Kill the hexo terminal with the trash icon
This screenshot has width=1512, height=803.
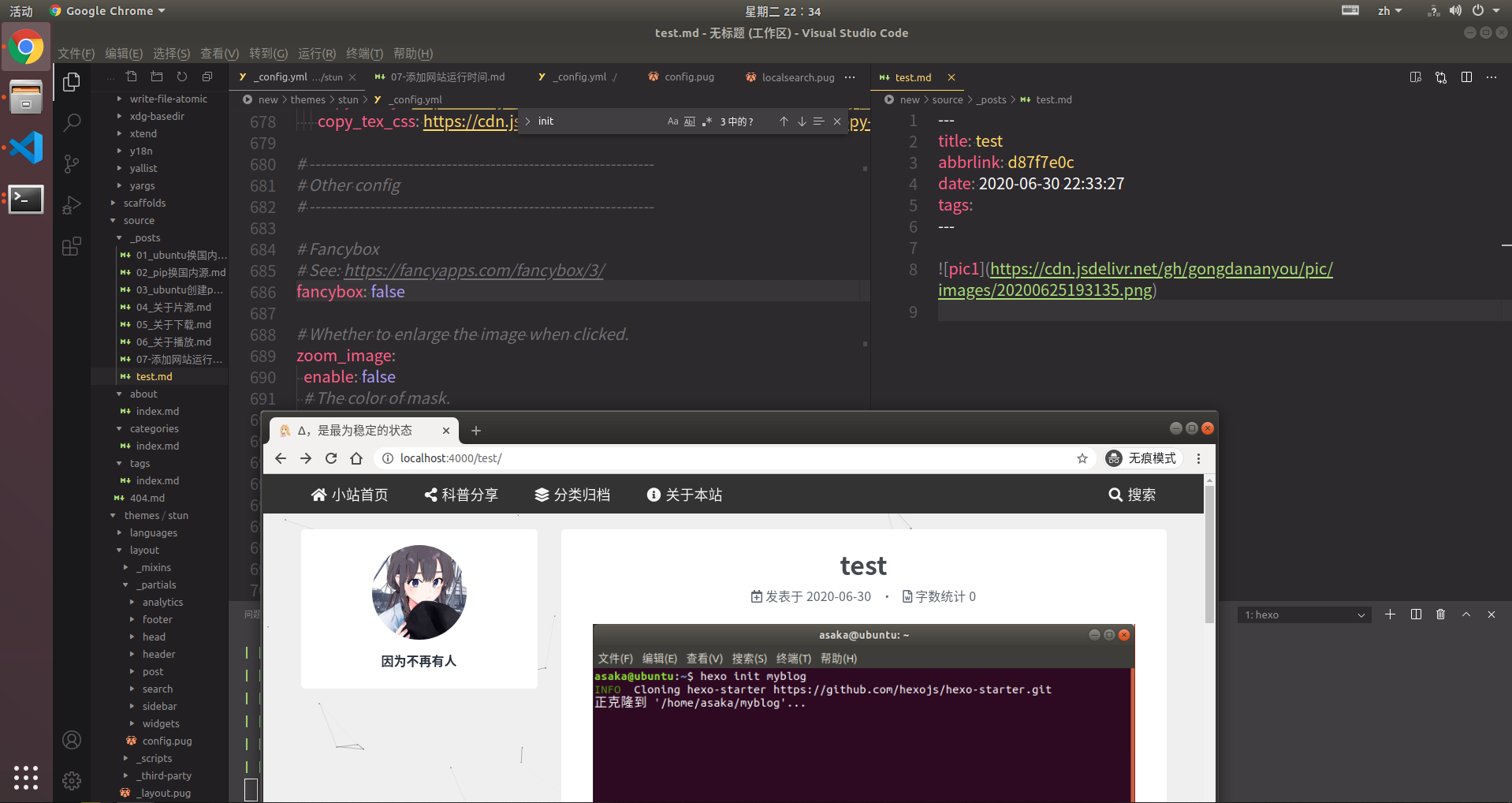(1440, 614)
